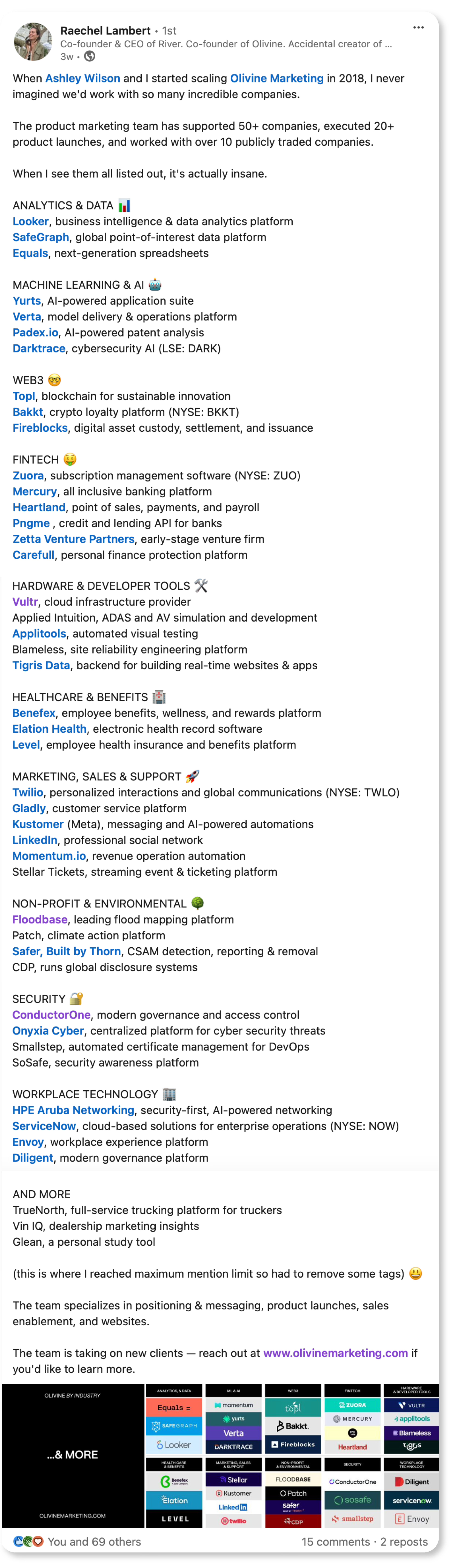Open the Looker company link
Image resolution: width=451 pixels, height=1568 pixels.
point(30,222)
